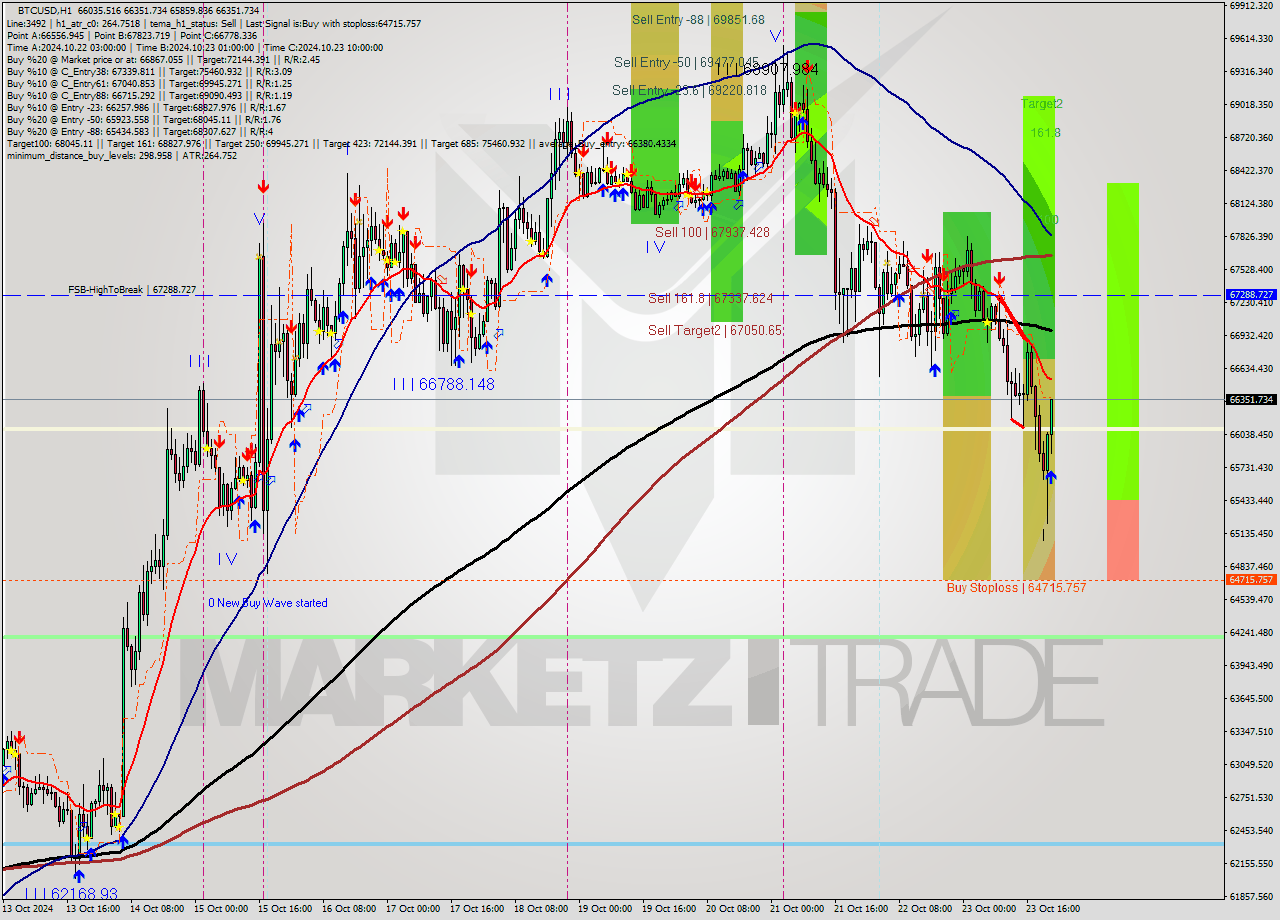This screenshot has width=1280, height=920.
Task: Click the blue 67288.727 price axis tag
Action: [1250, 295]
